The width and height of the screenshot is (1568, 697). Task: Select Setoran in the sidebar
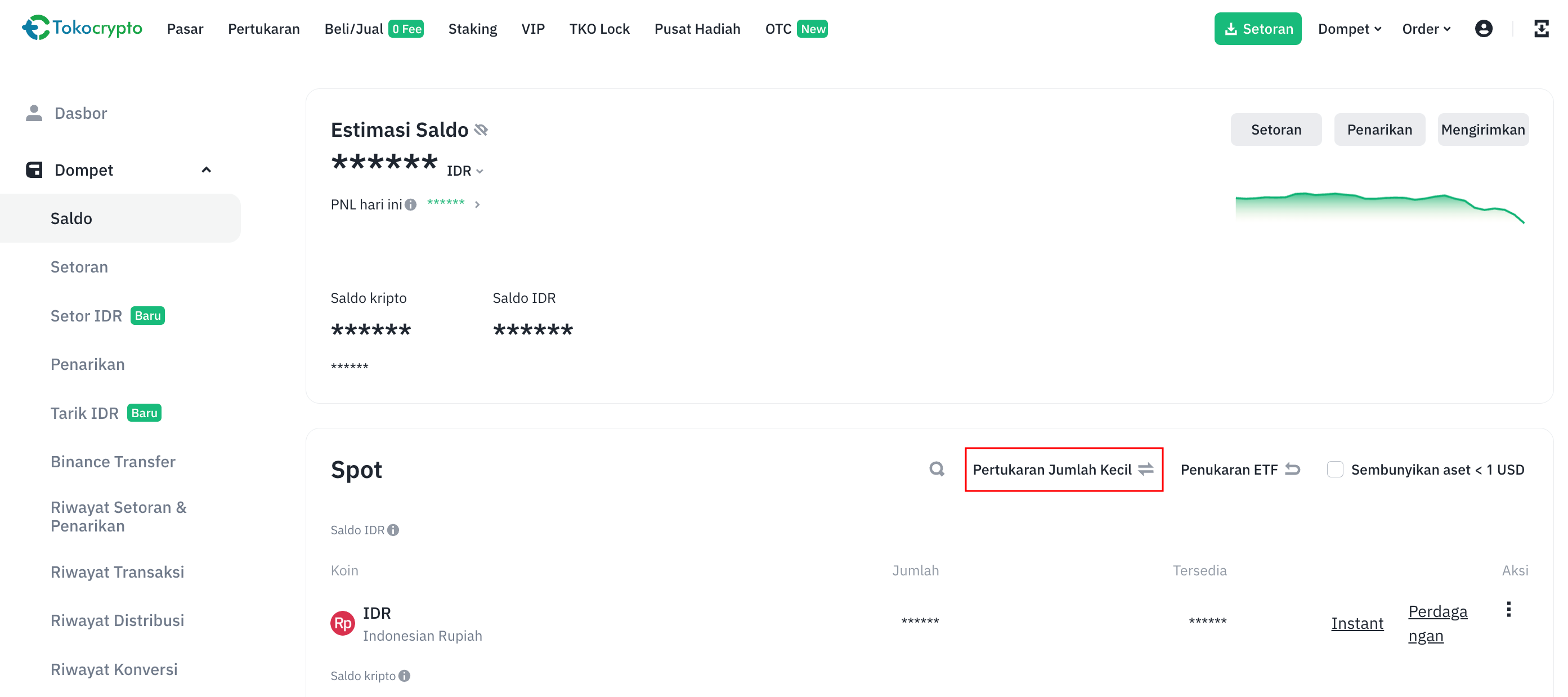coord(79,267)
